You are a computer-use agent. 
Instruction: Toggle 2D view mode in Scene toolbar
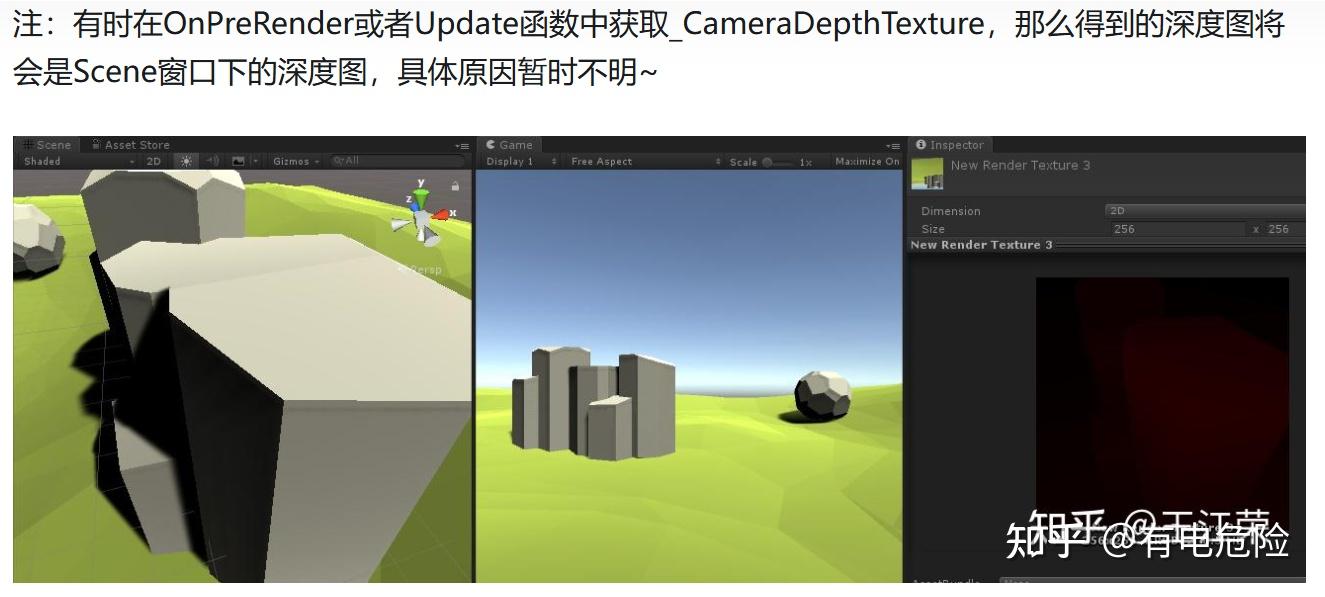coord(152,161)
